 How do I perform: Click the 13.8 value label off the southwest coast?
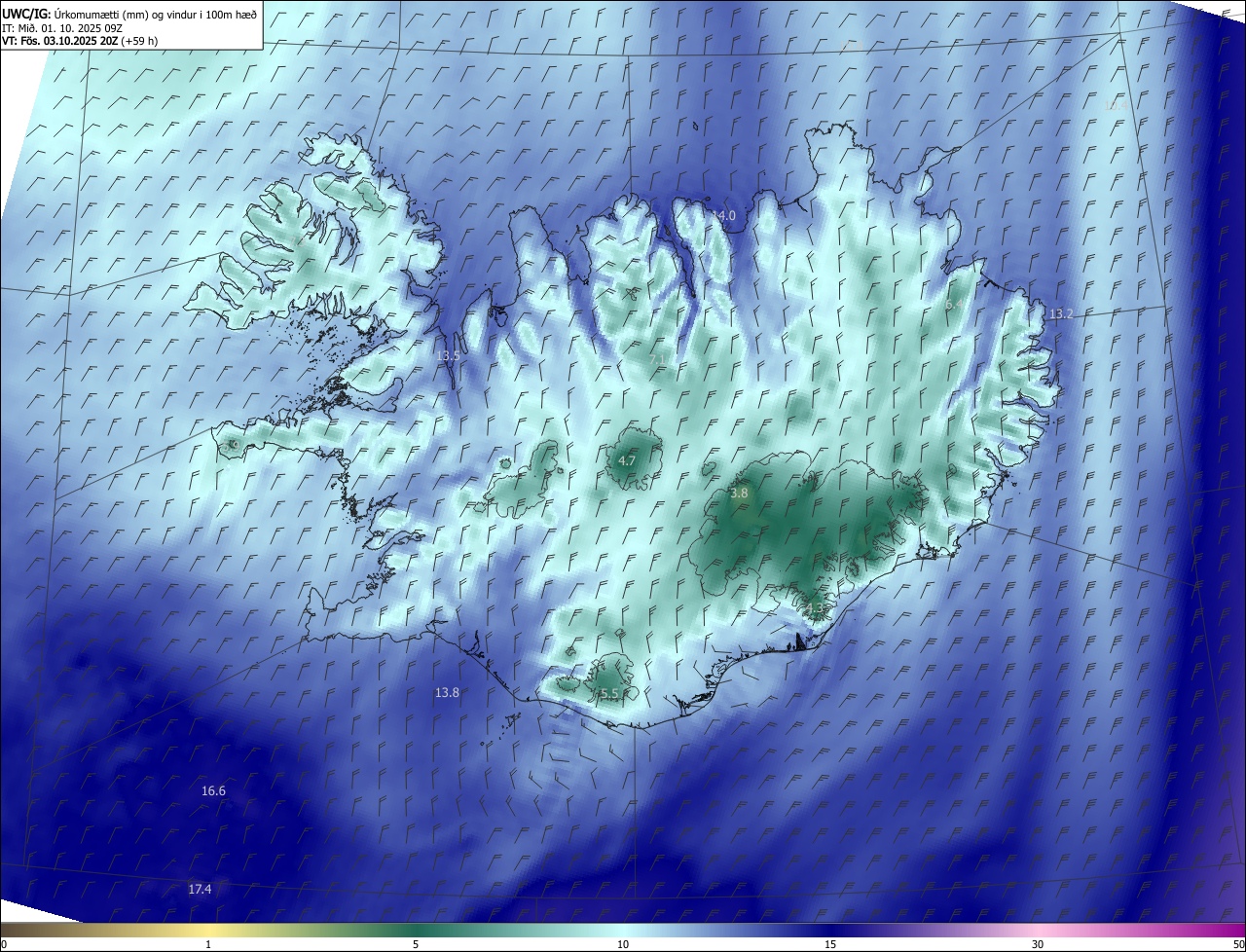click(447, 692)
